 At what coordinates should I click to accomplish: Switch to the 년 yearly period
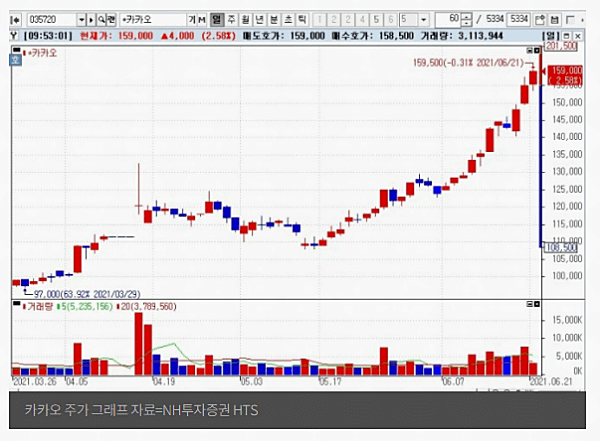tap(260, 20)
